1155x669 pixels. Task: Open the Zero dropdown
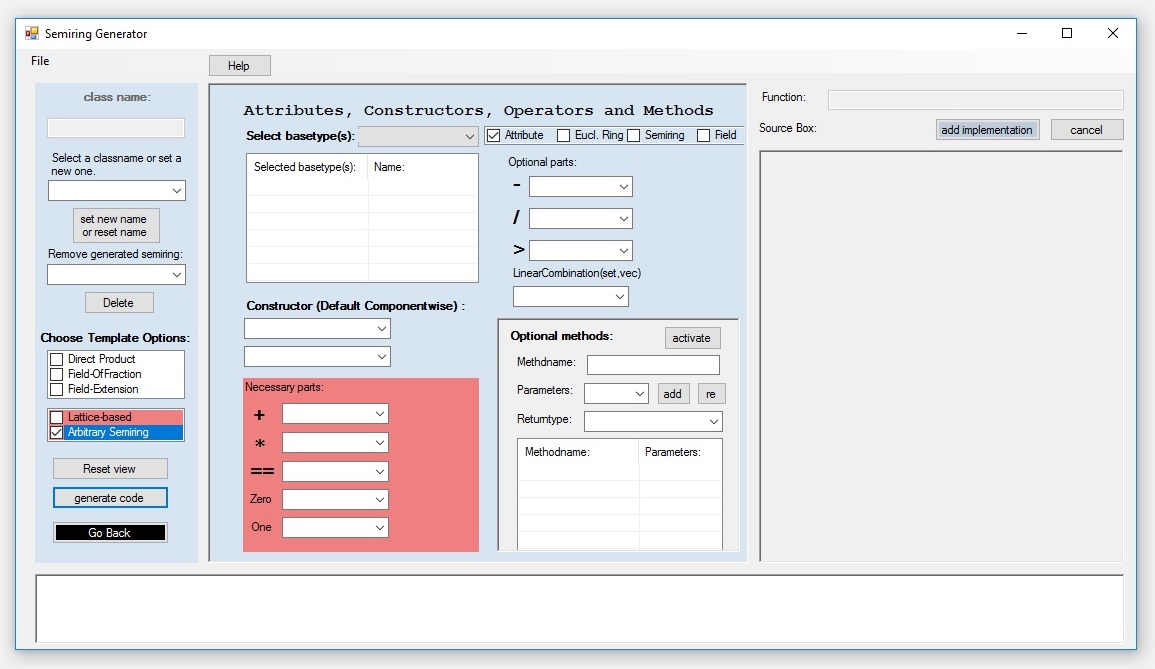tap(335, 499)
